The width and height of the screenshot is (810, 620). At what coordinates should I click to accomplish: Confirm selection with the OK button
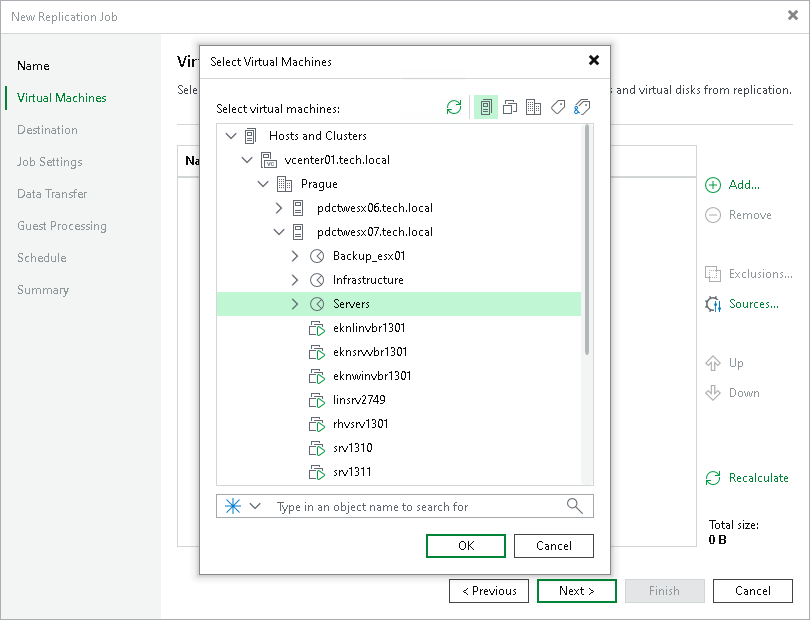[465, 546]
